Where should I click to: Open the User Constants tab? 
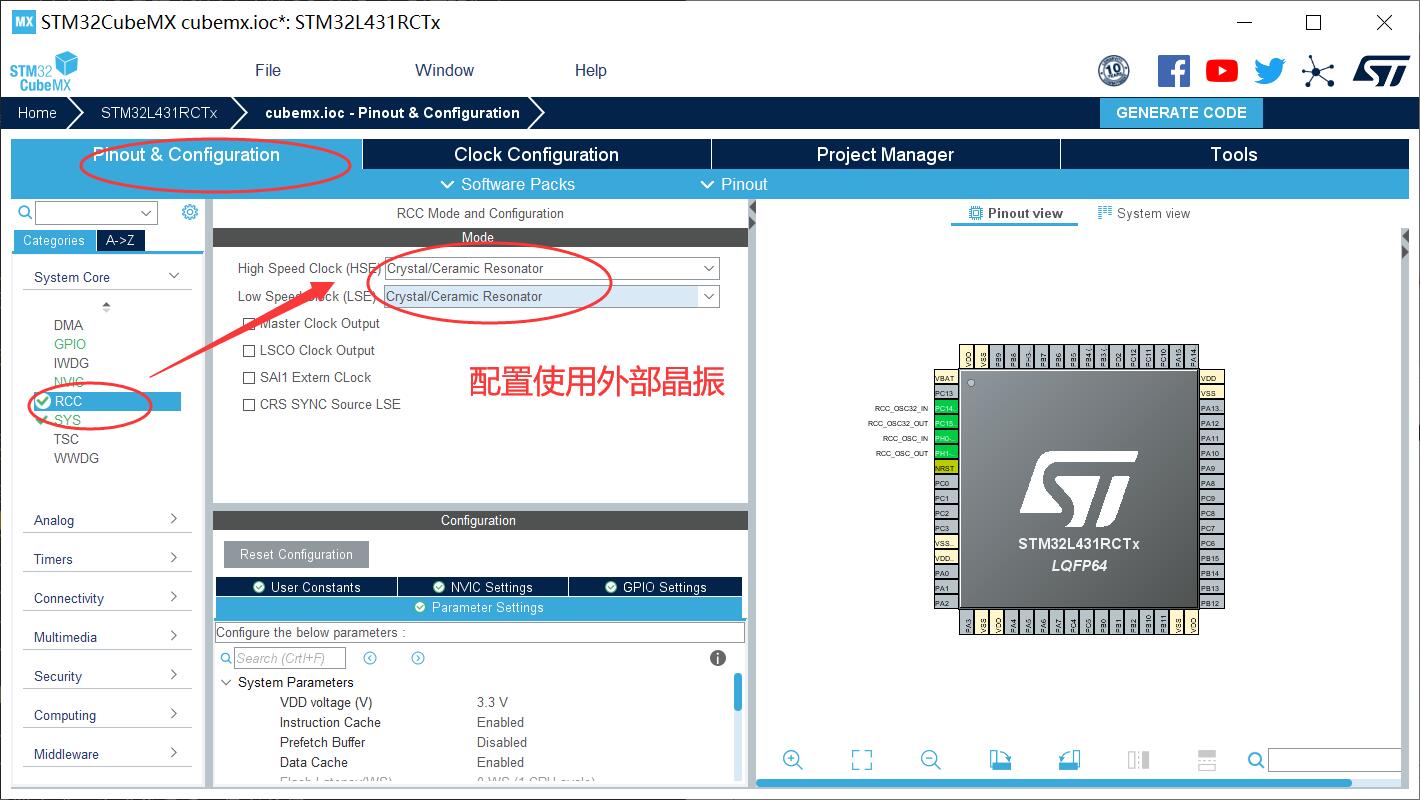[x=306, y=587]
